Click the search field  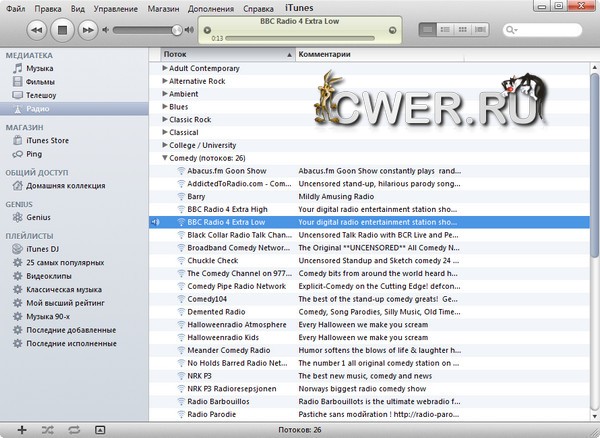click(x=542, y=30)
